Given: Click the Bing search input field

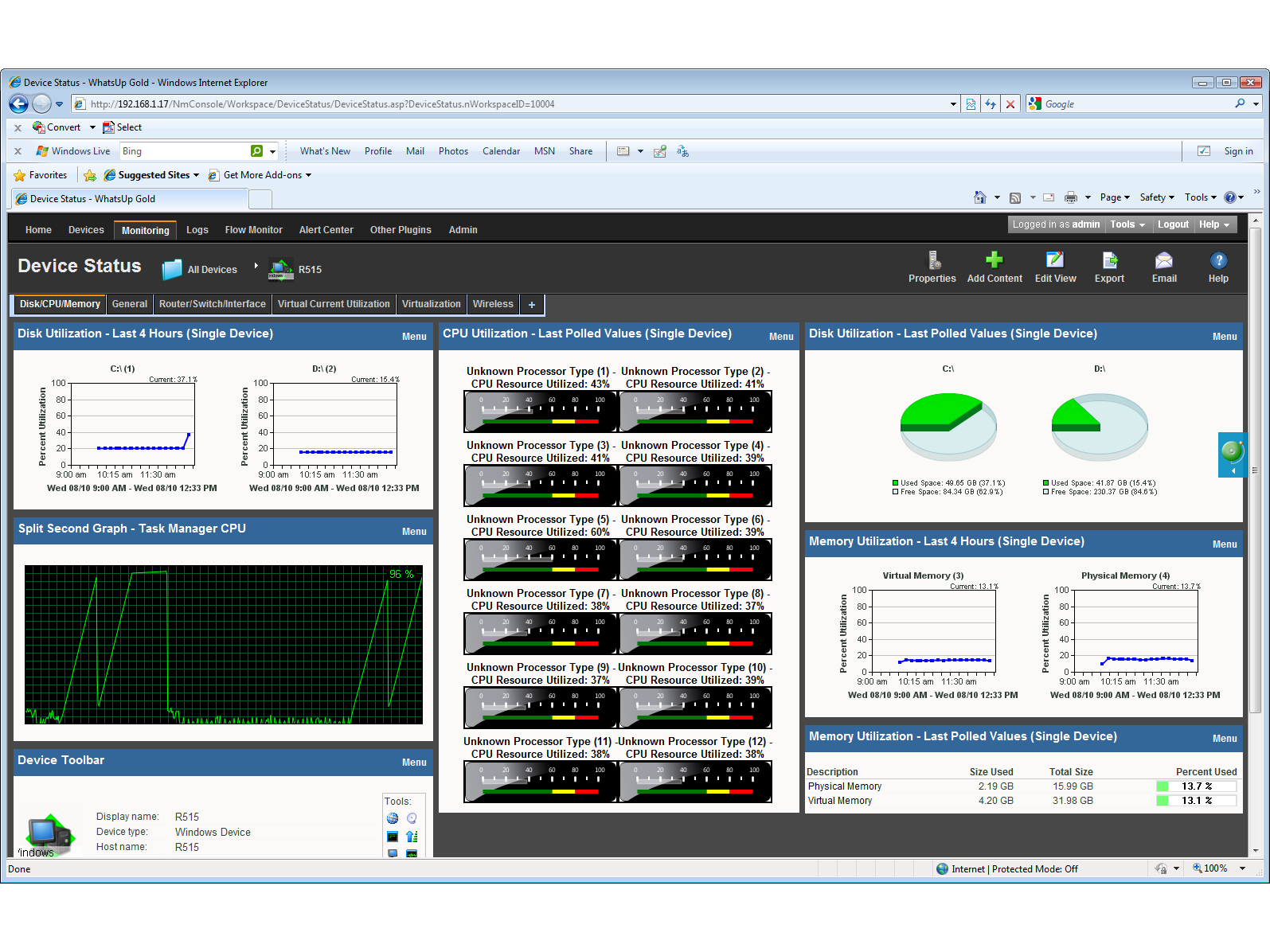Looking at the screenshot, I should coord(185,151).
